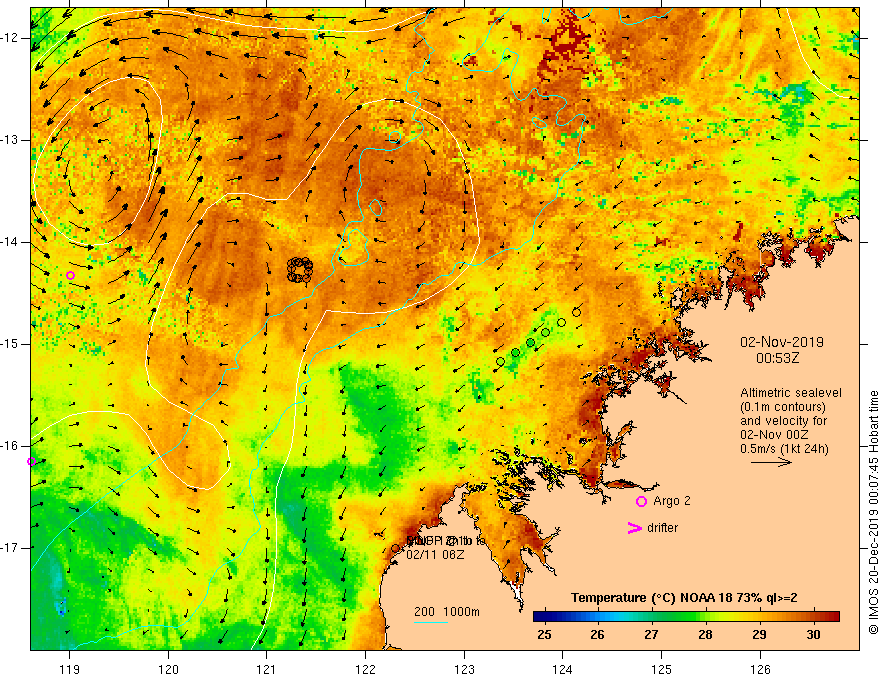This screenshot has height=680, width=880.
Task: Click longitude axis label 121
Action: tap(267, 669)
